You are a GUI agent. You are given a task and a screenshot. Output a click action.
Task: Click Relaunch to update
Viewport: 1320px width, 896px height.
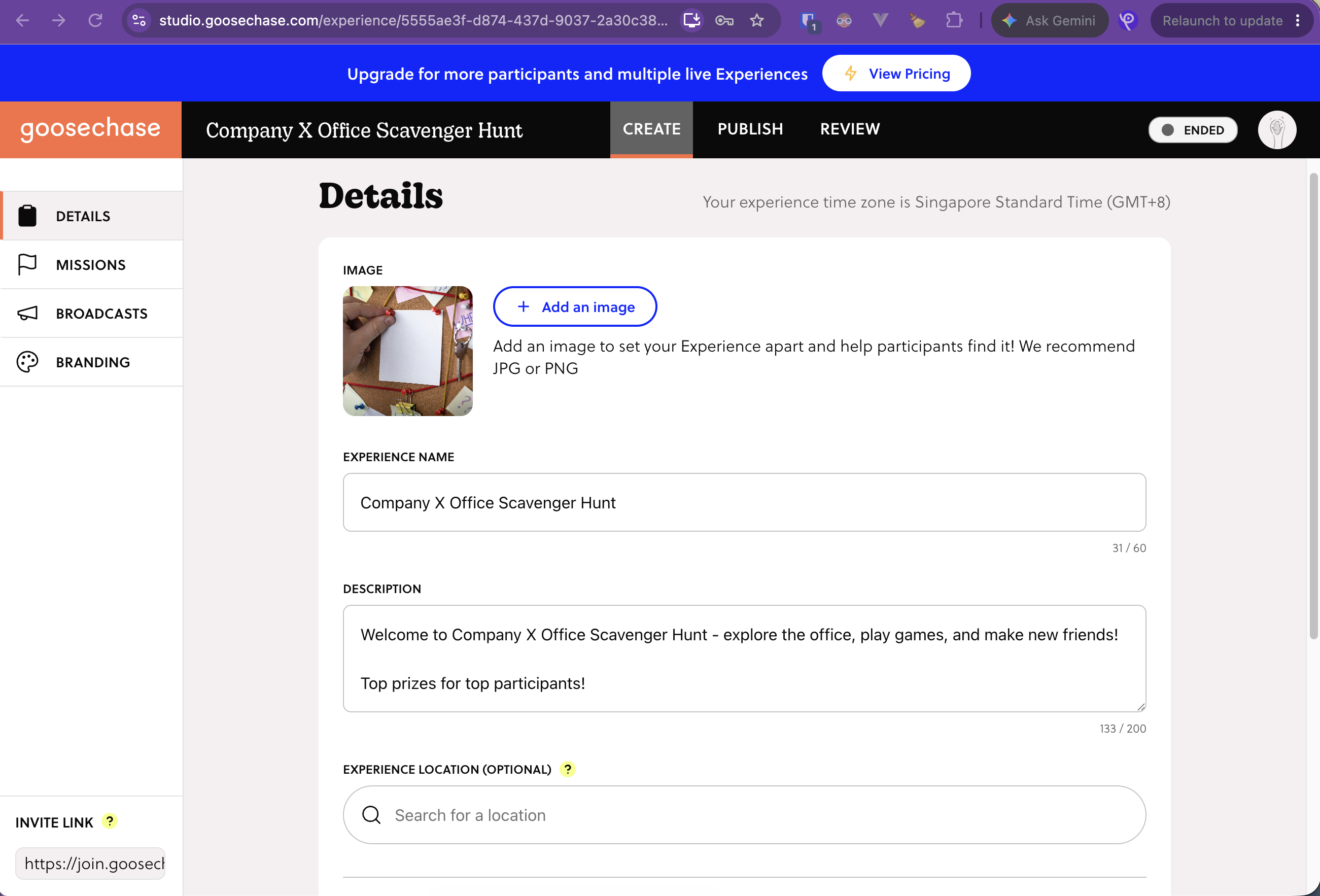1222,20
